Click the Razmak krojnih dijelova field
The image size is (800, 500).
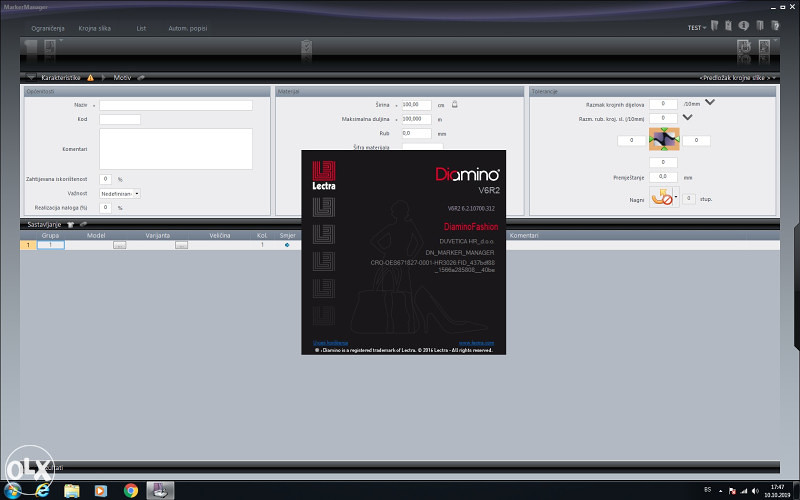tap(663, 104)
